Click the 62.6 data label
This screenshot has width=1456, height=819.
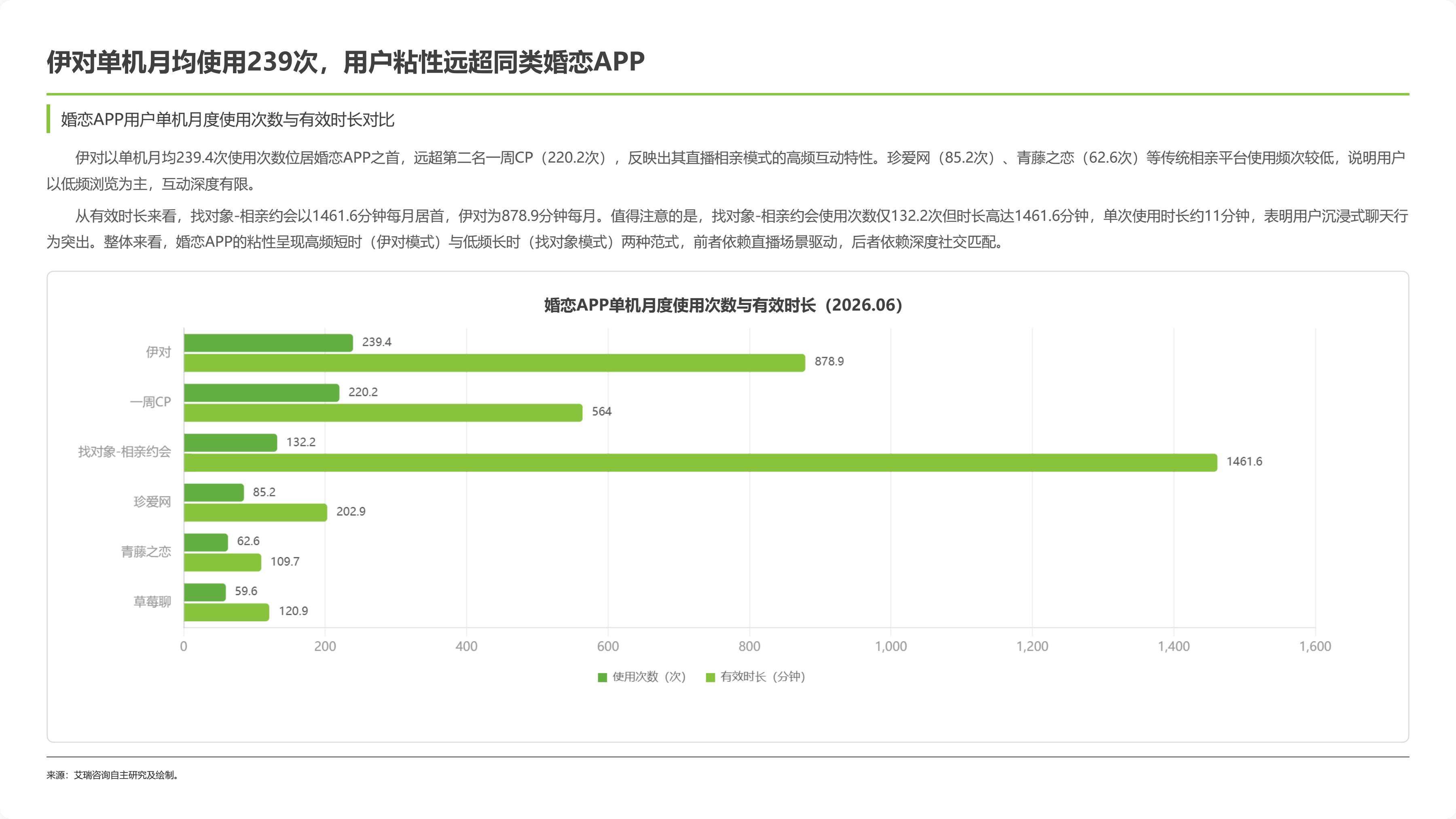point(249,542)
